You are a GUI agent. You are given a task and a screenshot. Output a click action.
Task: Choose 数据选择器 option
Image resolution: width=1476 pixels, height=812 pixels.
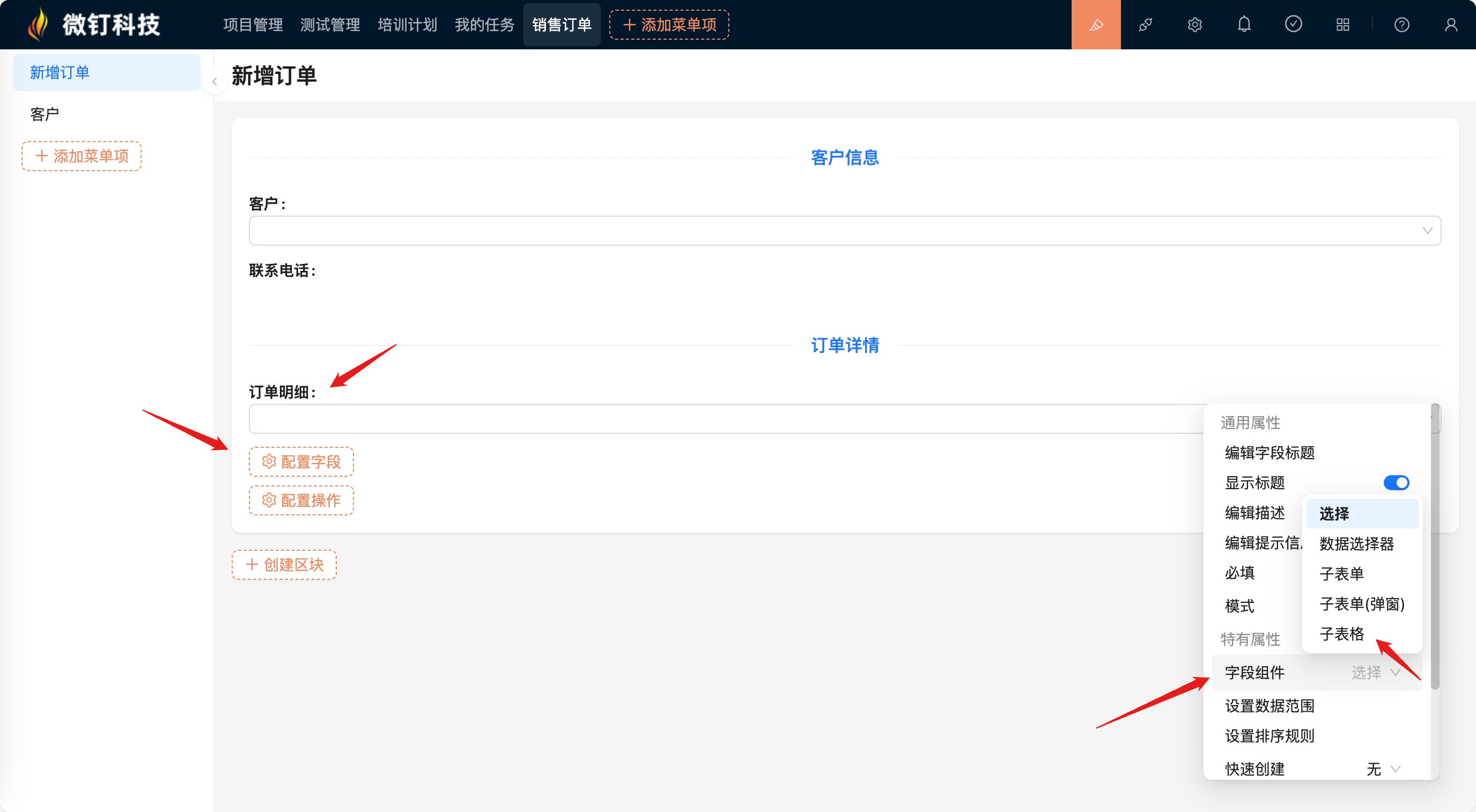point(1362,543)
